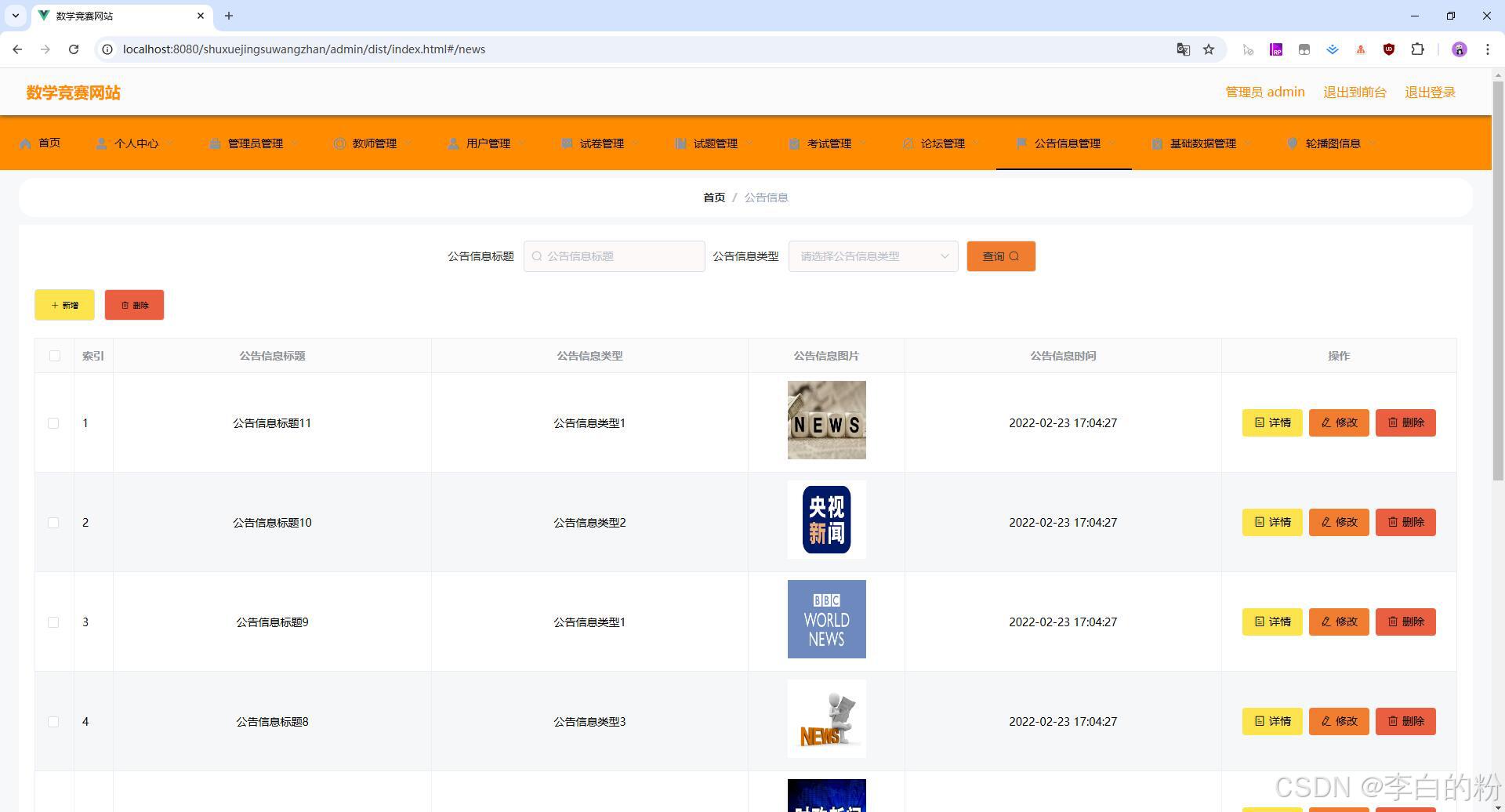Click the browser forward arrow
The height and width of the screenshot is (812, 1505).
[45, 49]
